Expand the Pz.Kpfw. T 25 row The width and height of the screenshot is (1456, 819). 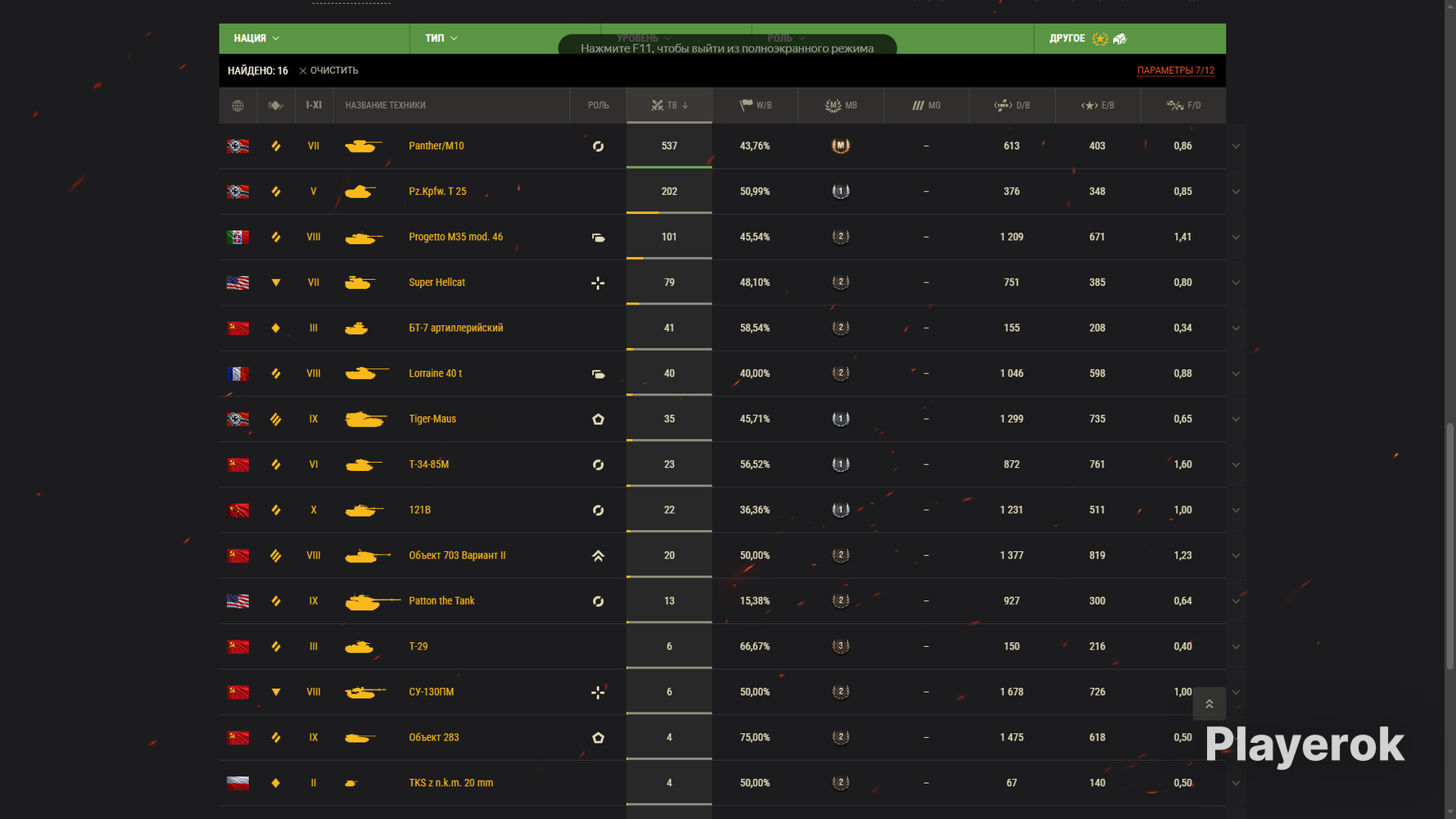pyautogui.click(x=1236, y=192)
